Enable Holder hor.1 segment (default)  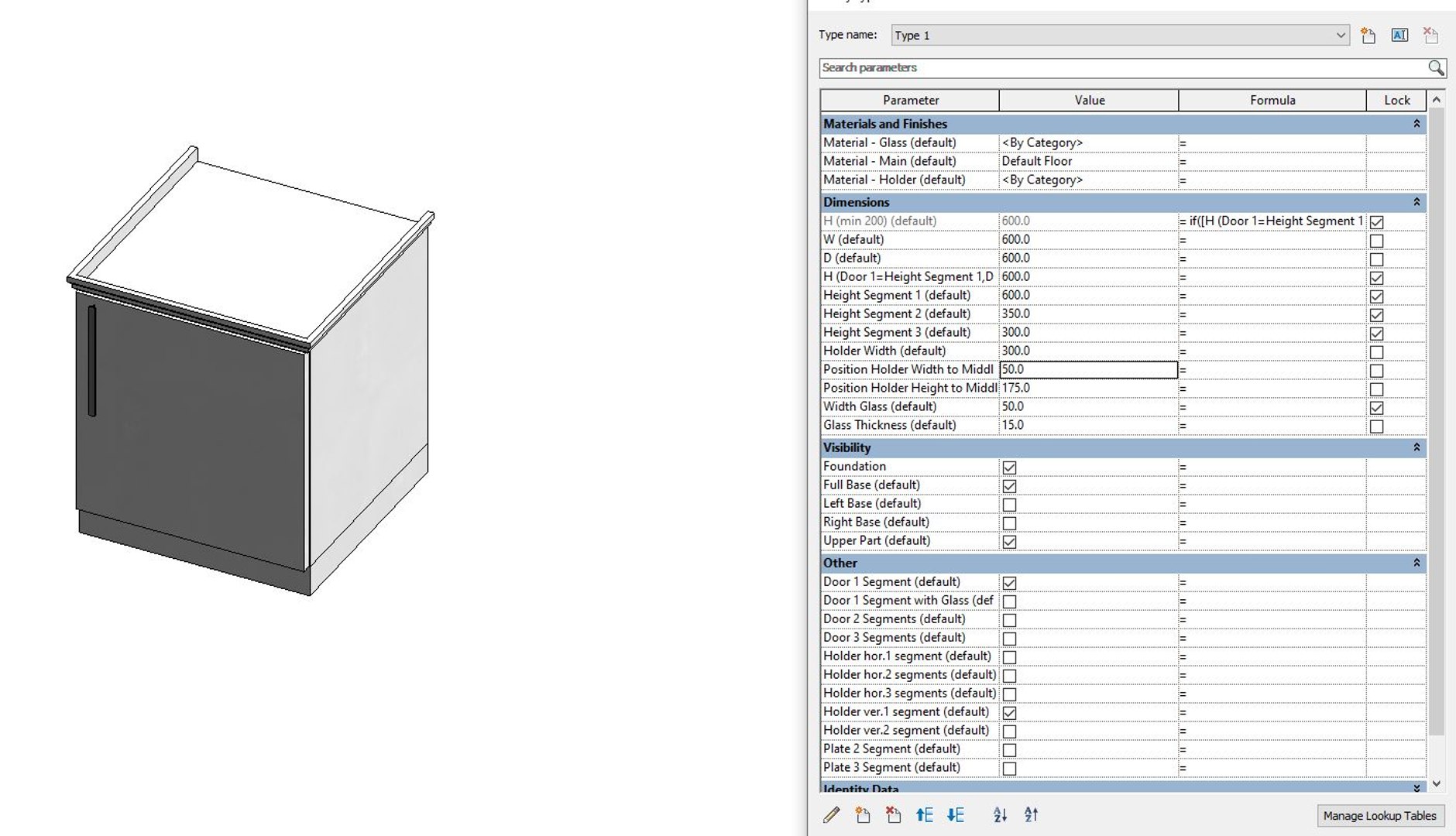tap(1009, 656)
